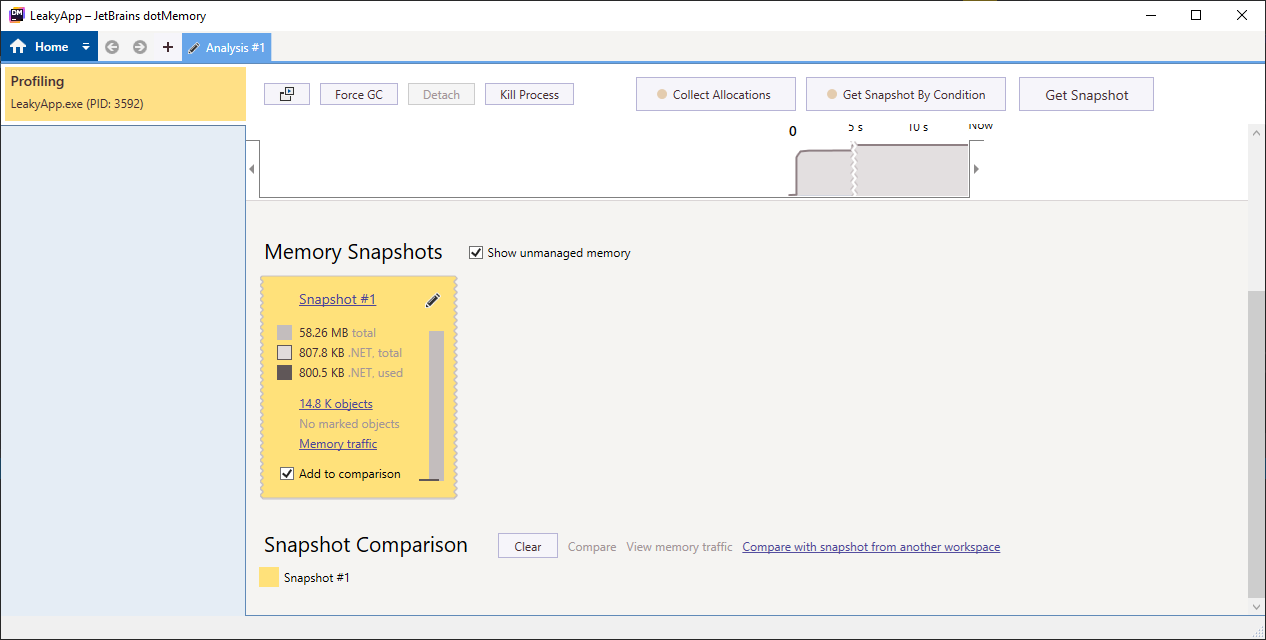Click the Detach button
This screenshot has width=1266, height=640.
(x=441, y=94)
